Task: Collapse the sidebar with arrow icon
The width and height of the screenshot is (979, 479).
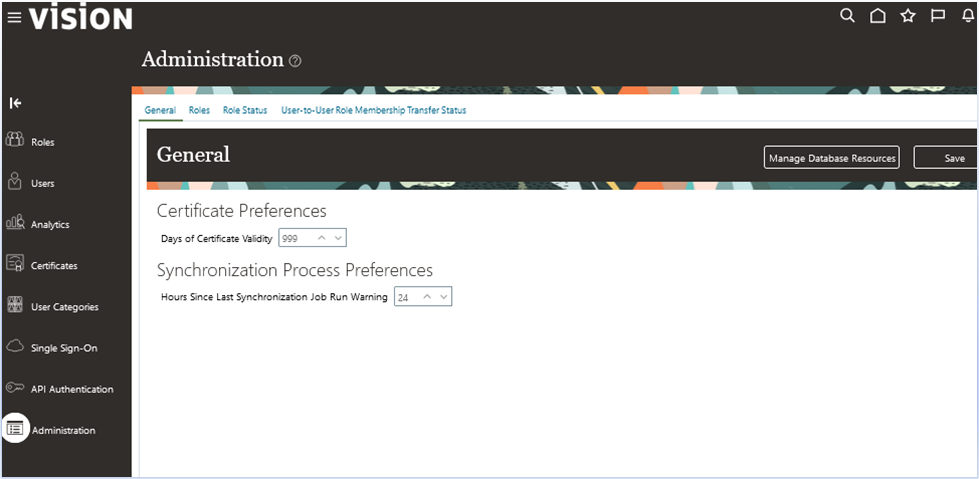Action: pos(16,103)
